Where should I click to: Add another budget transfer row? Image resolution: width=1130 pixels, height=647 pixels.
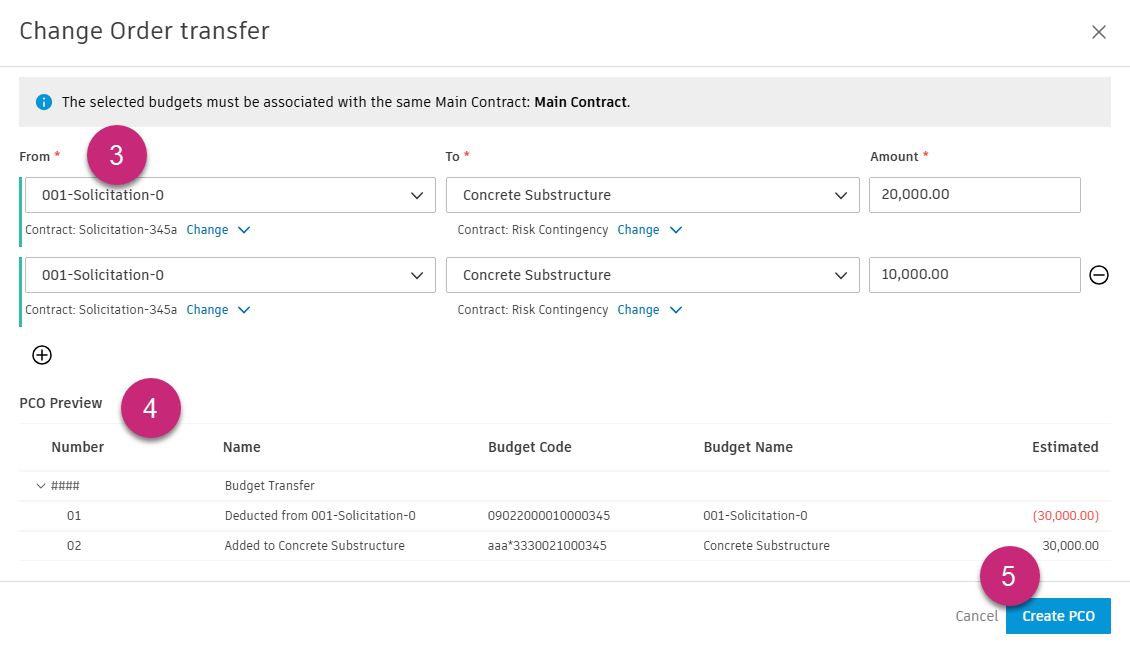[x=41, y=355]
